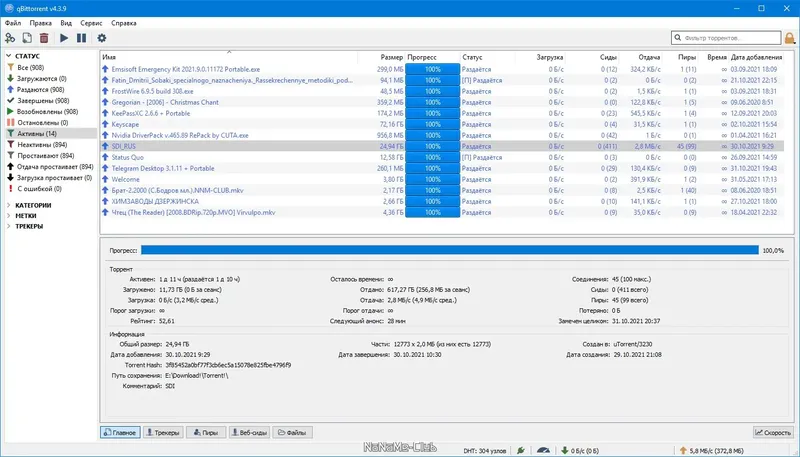Click the DHT: 304 узлов status text
This screenshot has width=800, height=457.
tap(485, 450)
